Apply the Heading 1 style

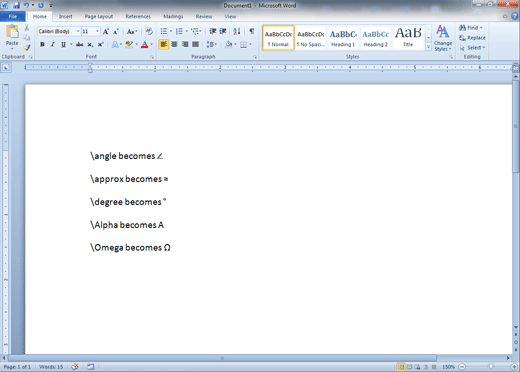[343, 38]
